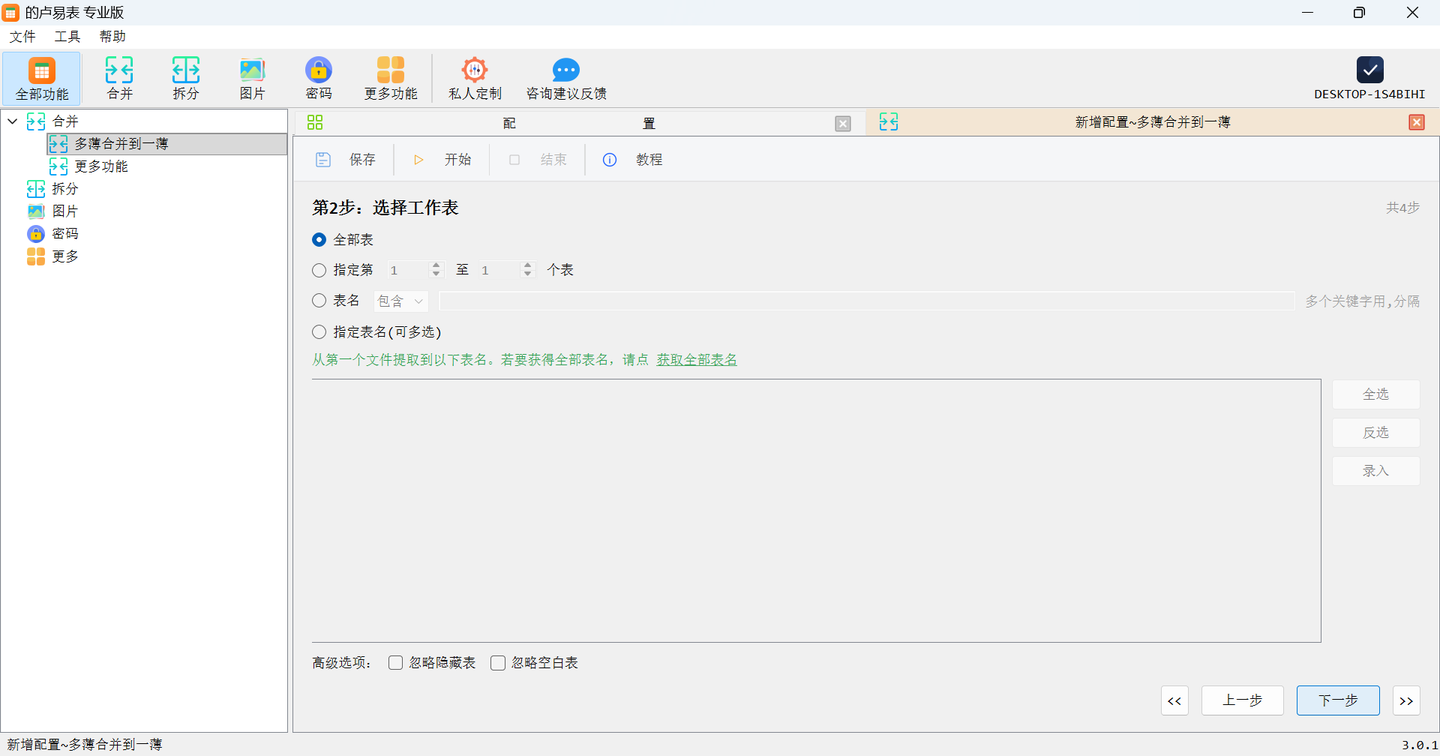Click the 配置 tab grid icon
1440x756 pixels.
[x=315, y=123]
